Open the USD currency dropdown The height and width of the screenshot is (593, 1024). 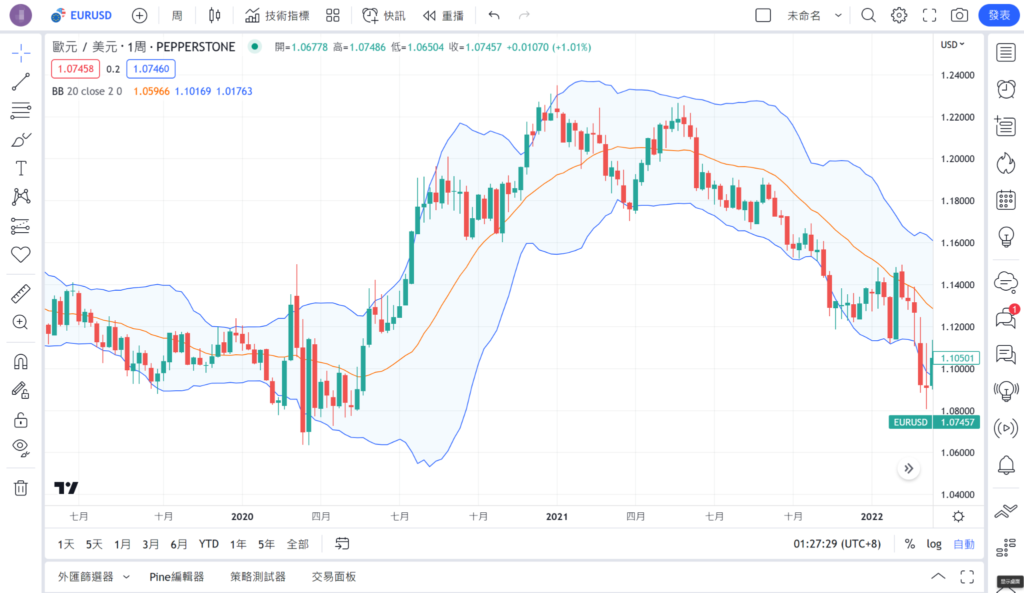pos(952,44)
